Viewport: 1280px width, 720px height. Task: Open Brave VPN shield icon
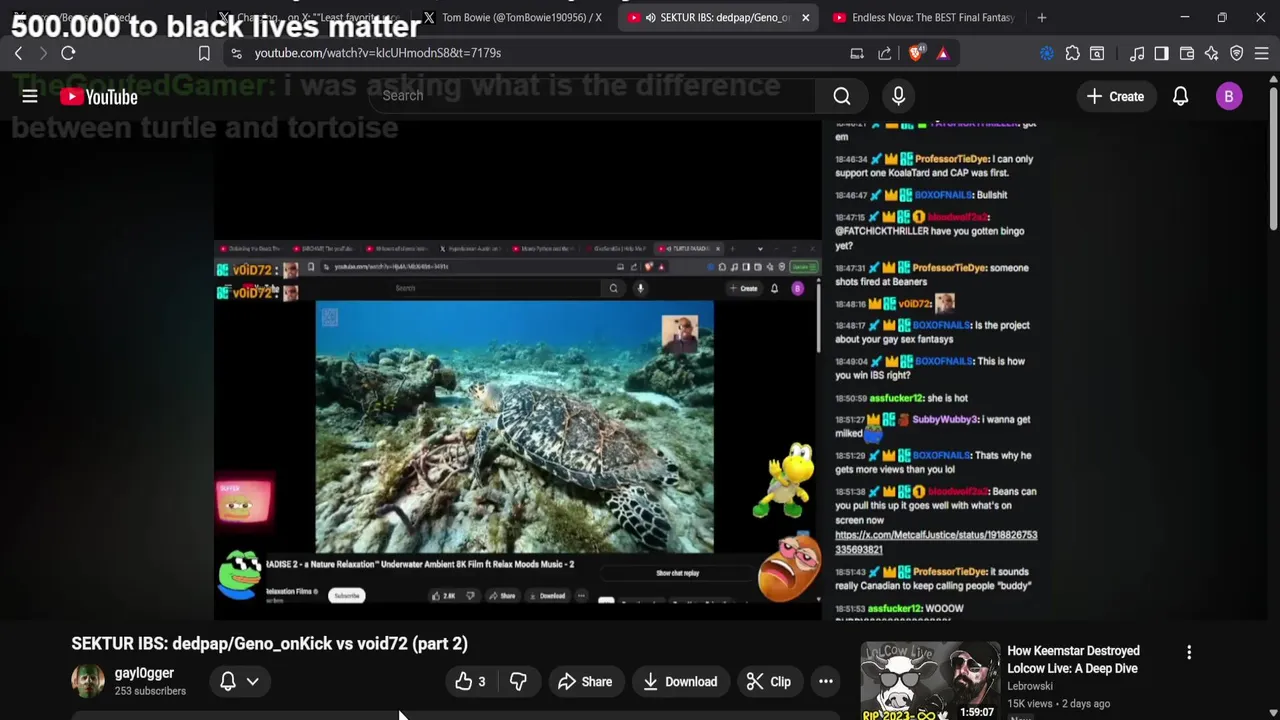(x=1237, y=53)
